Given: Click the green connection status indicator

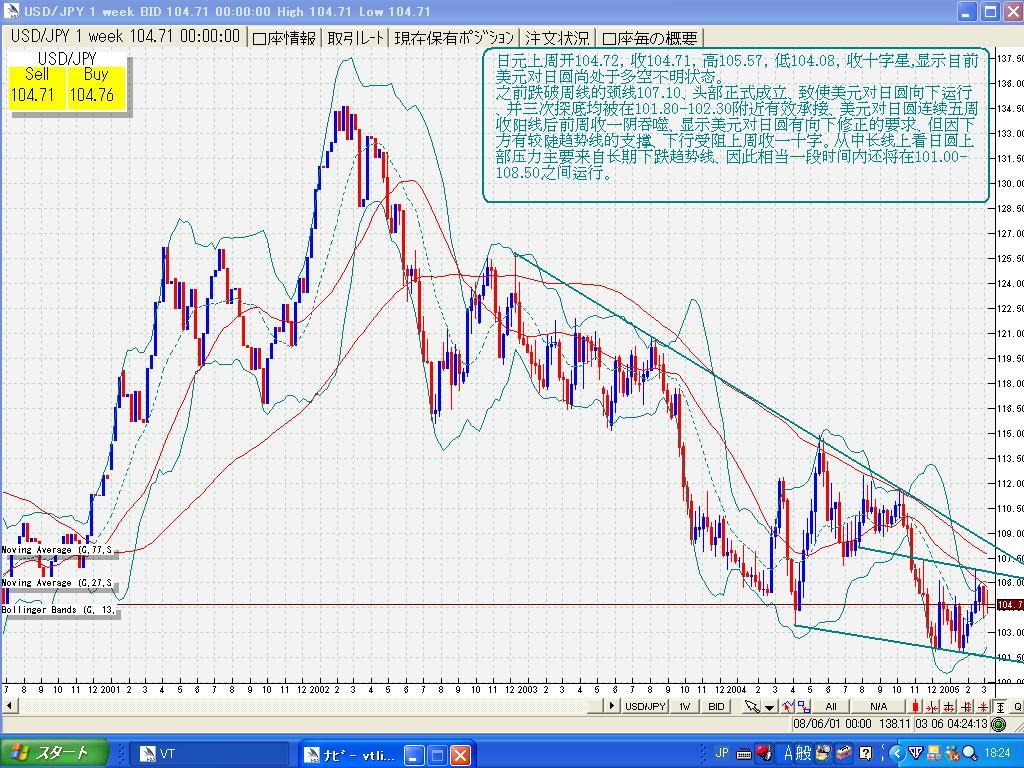Looking at the screenshot, I should pyautogui.click(x=999, y=724).
